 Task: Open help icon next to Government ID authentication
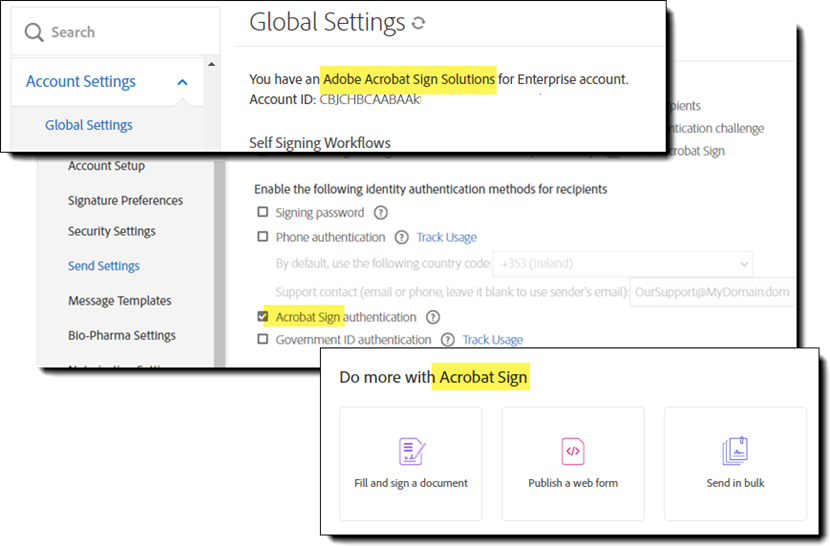[448, 339]
